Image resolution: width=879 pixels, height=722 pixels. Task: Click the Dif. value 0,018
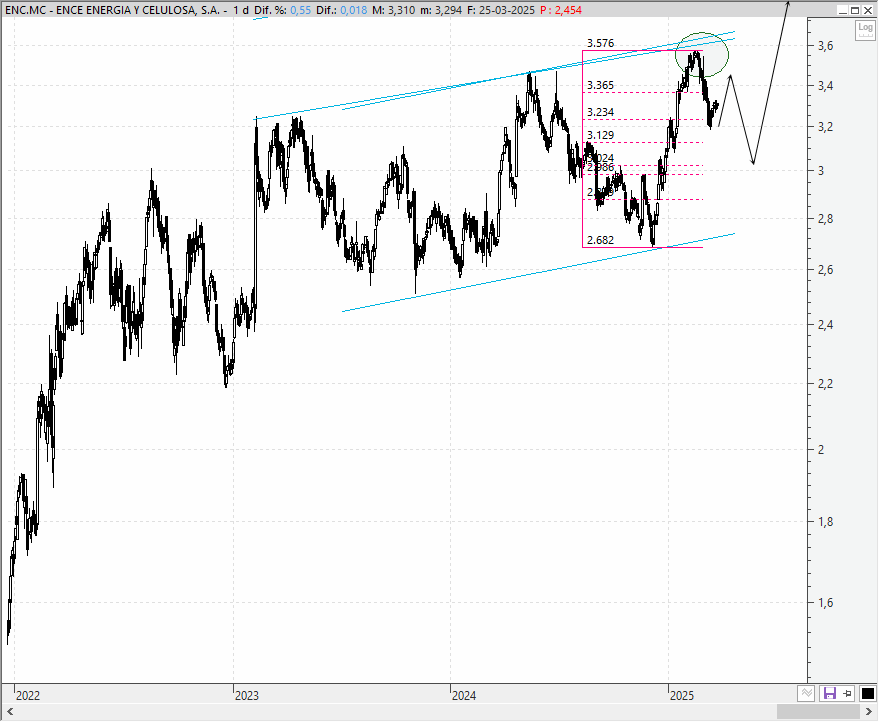tap(354, 10)
